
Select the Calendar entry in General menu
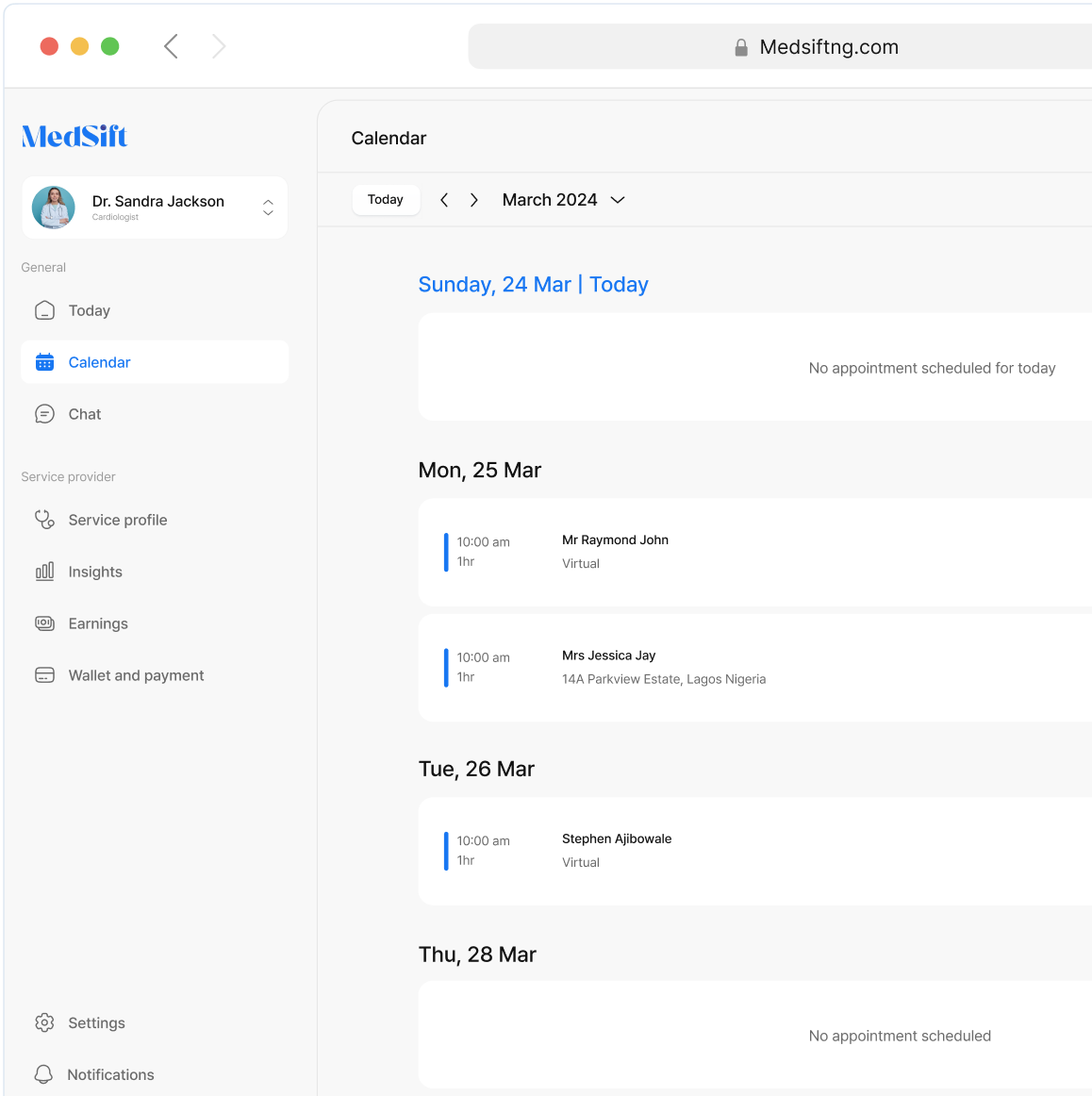(x=99, y=361)
